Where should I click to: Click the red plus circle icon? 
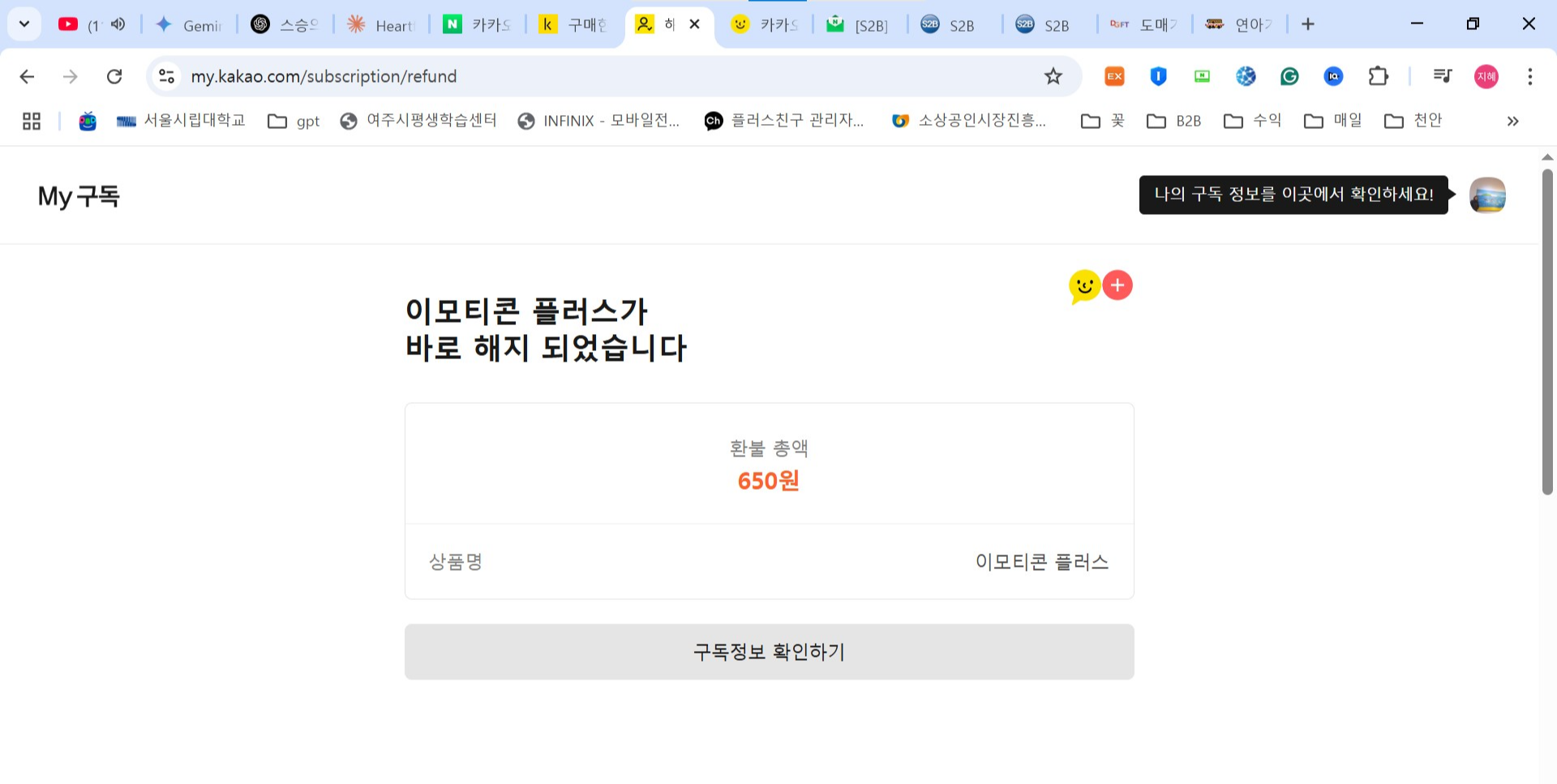(x=1117, y=285)
